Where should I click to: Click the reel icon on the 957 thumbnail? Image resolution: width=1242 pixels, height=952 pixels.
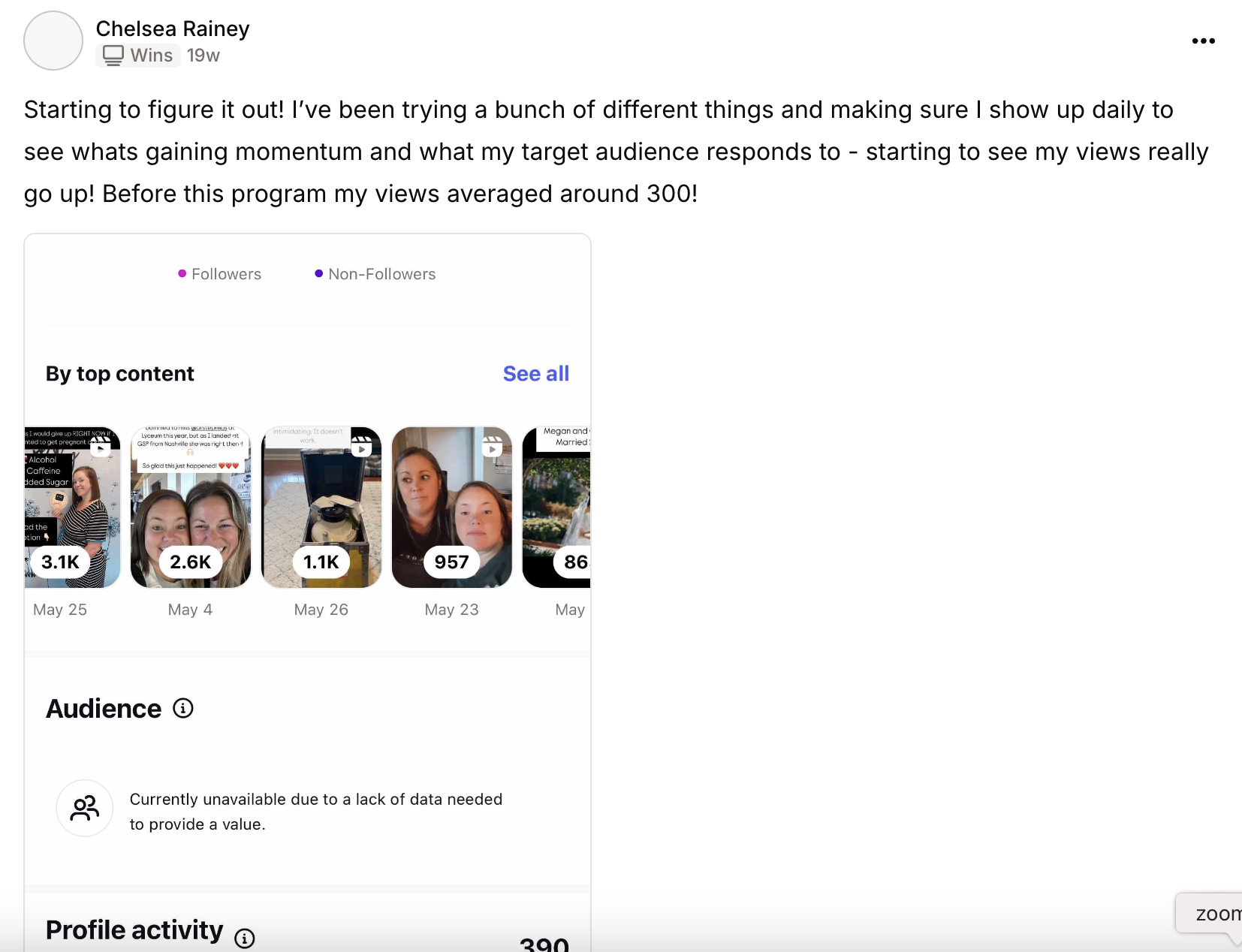point(492,447)
